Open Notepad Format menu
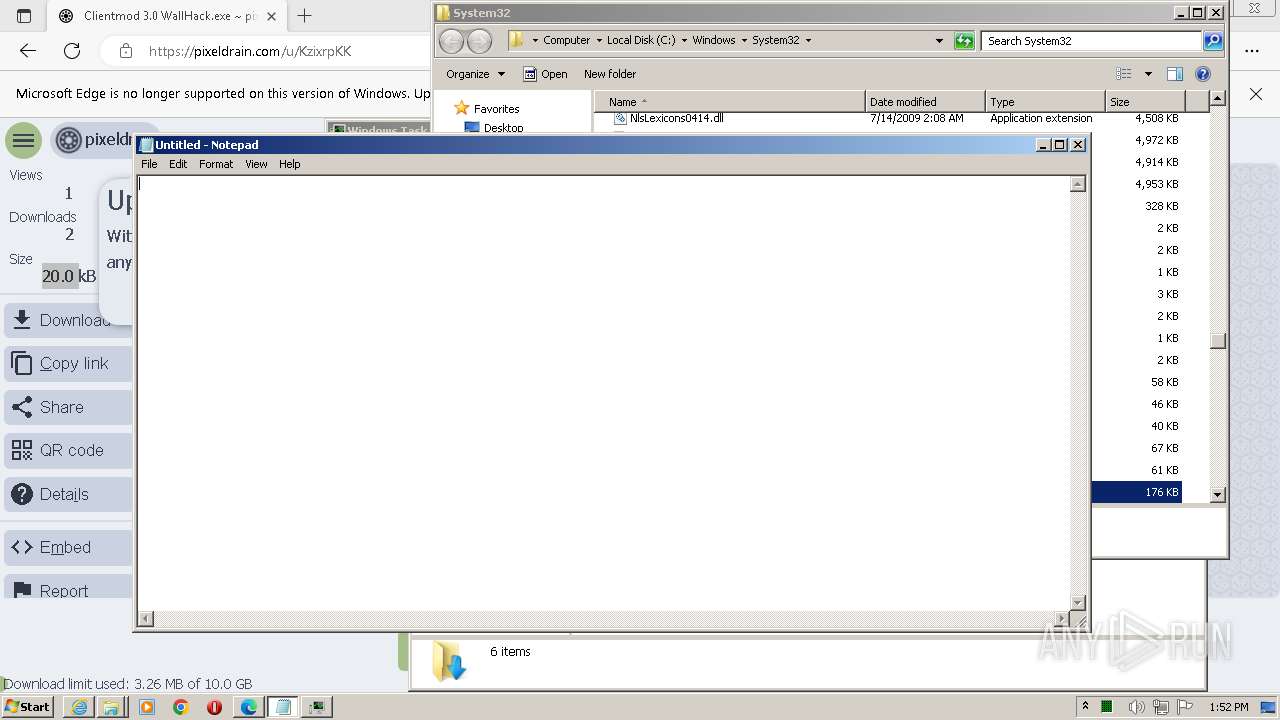Viewport: 1280px width, 720px height. tap(216, 164)
